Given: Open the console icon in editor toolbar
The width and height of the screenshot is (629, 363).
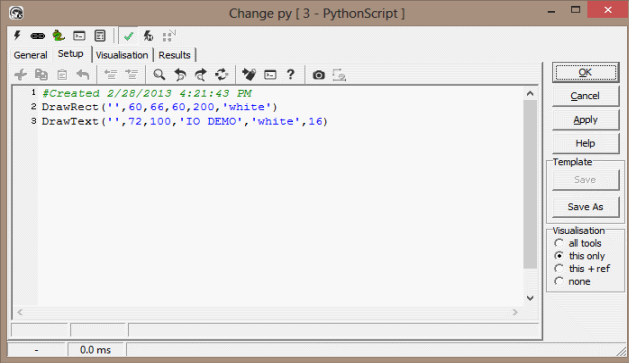Looking at the screenshot, I should coord(270,75).
